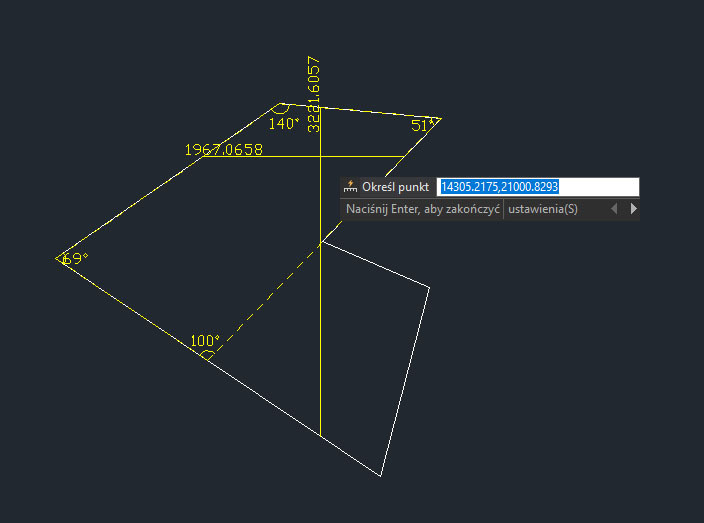Click the left arrow in command options
704x523 pixels.
pyautogui.click(x=614, y=209)
